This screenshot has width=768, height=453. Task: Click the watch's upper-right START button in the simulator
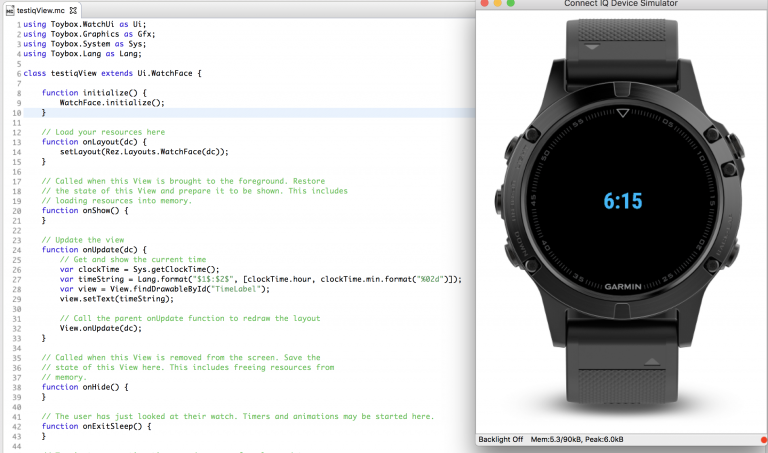735,147
